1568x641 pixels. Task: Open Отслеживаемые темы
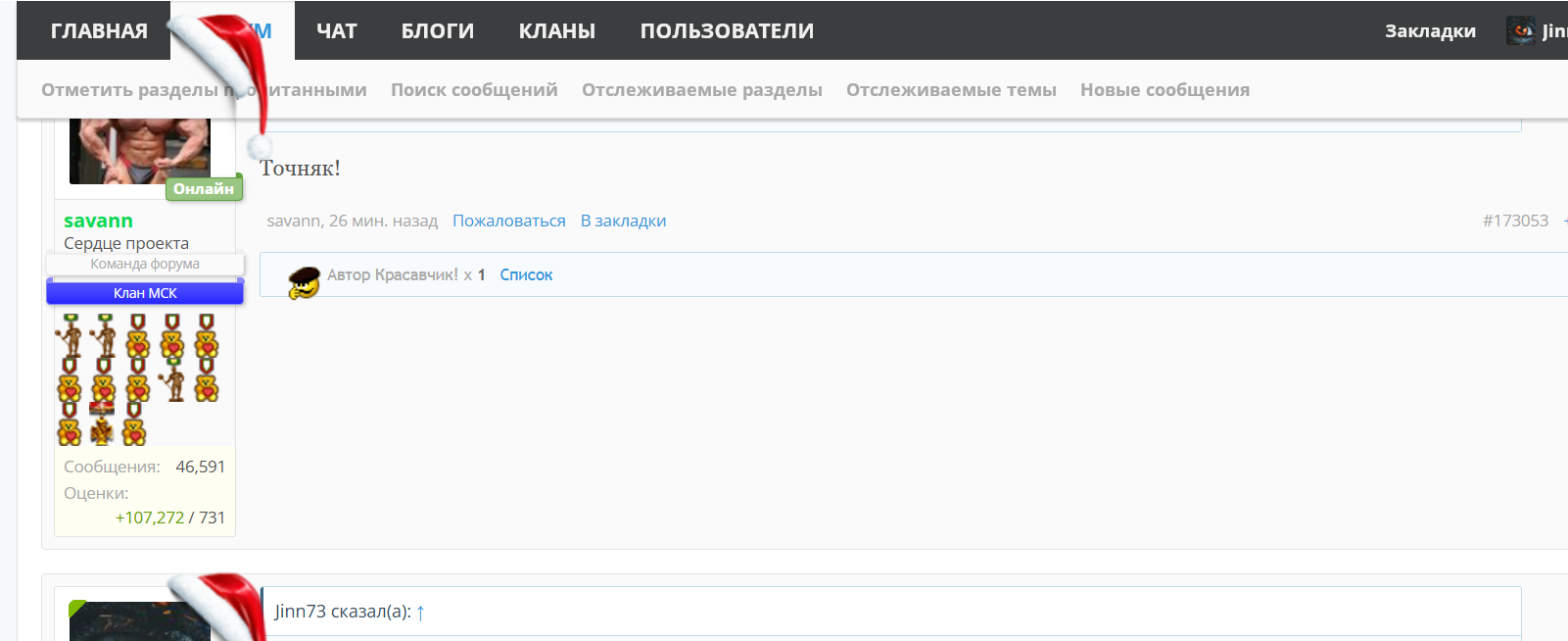pos(951,89)
